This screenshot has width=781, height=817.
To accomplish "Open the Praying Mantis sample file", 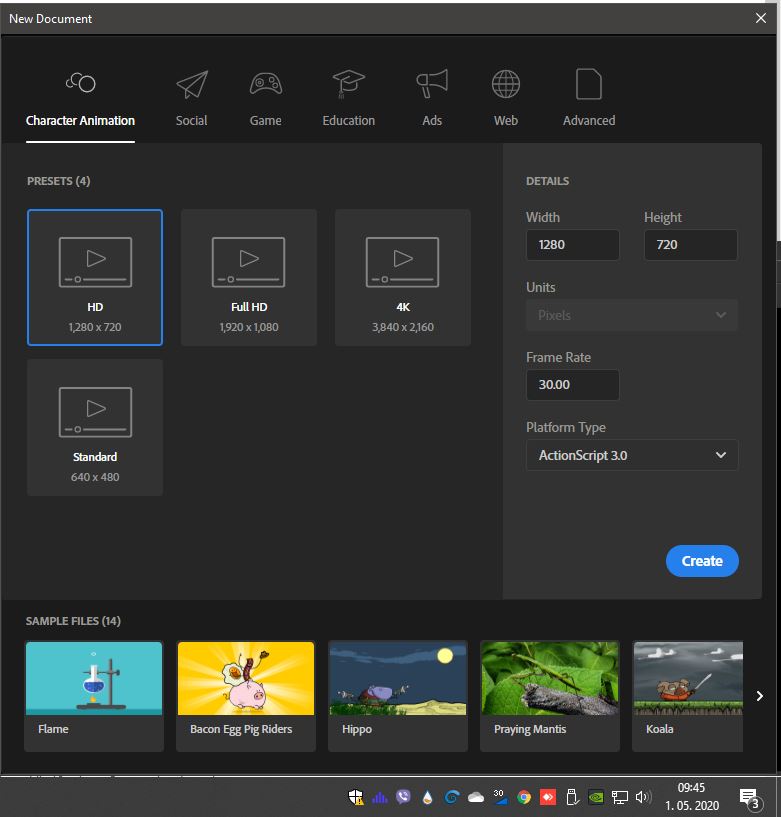I will [550, 696].
